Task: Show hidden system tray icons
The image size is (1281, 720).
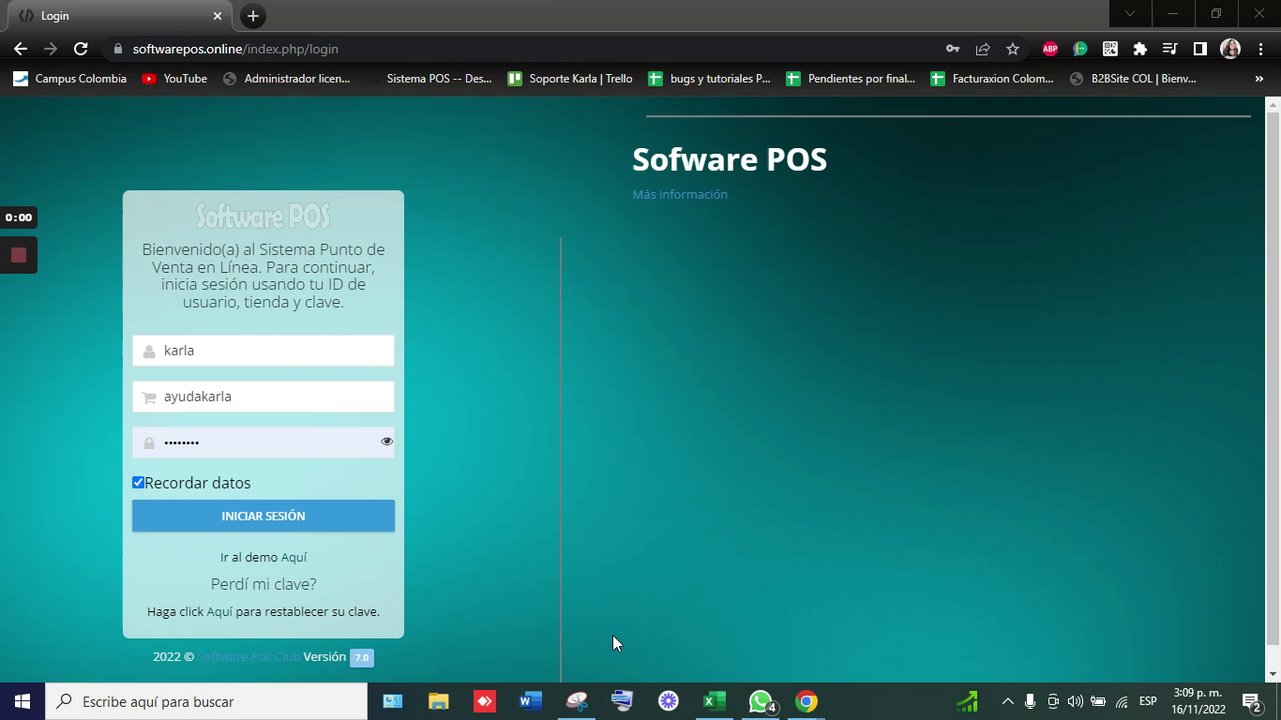Action: click(1007, 702)
